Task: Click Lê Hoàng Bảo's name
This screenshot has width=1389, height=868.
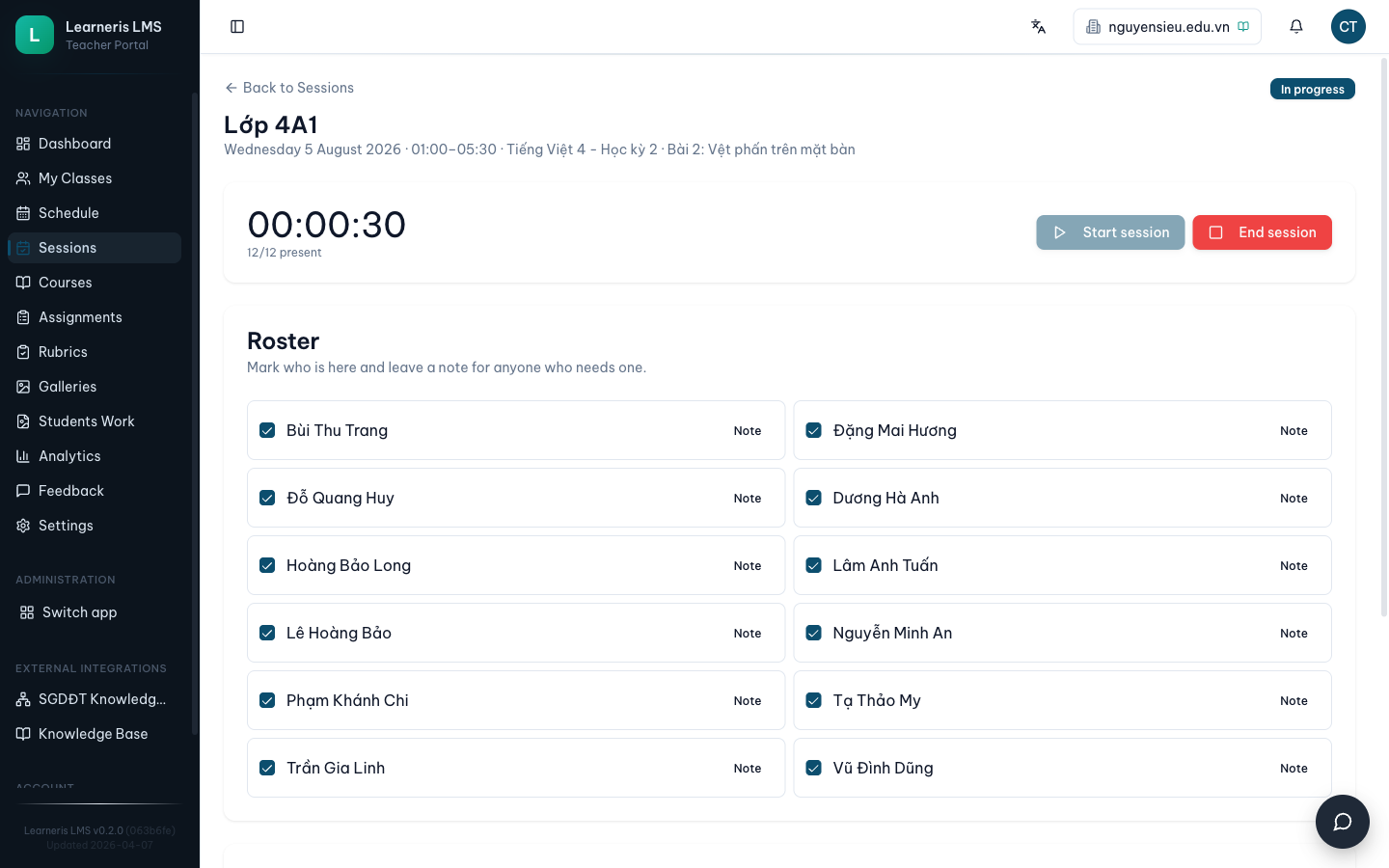Action: 339,633
